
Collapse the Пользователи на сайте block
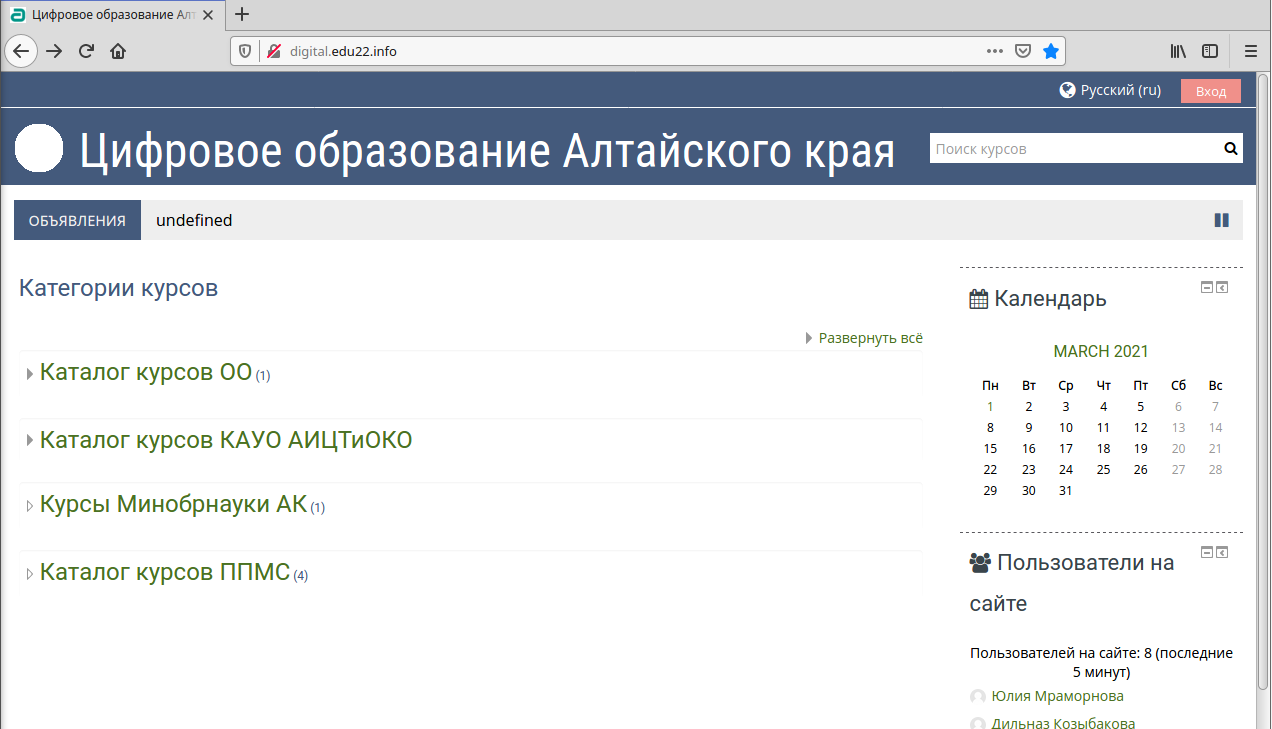1206,552
